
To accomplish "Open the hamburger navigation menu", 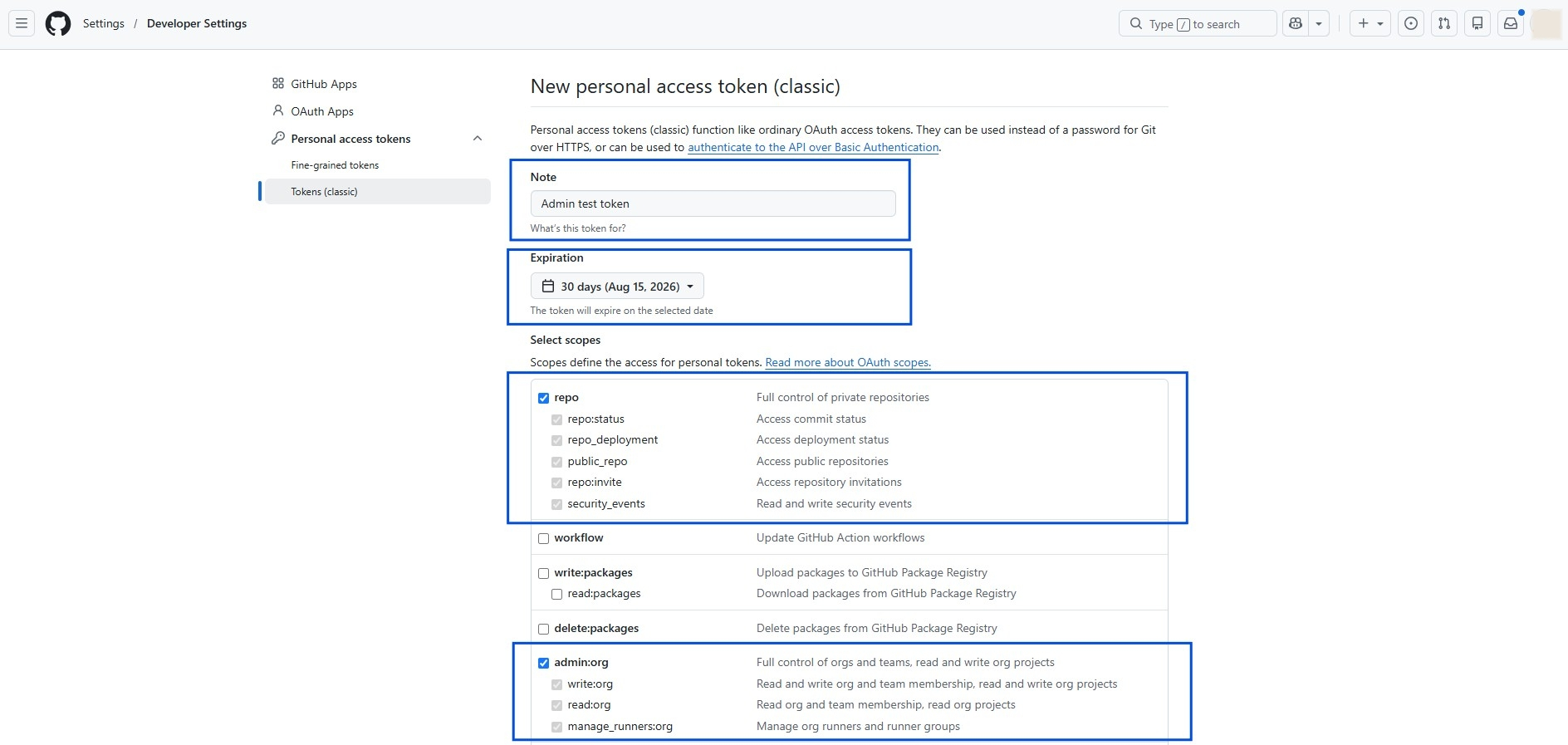I will click(22, 23).
